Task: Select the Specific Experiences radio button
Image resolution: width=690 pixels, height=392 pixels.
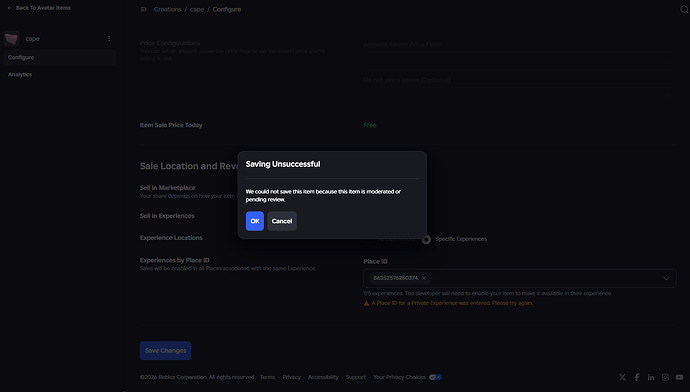Action: click(x=426, y=239)
